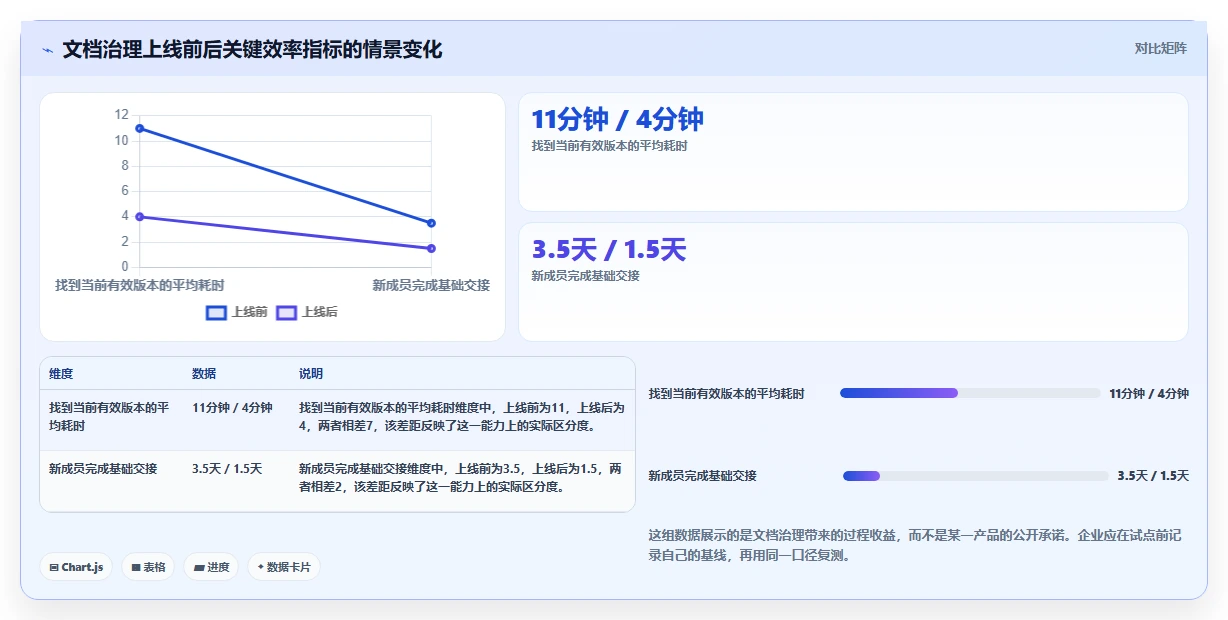The height and width of the screenshot is (620, 1228).
Task: Click the 说明 table column header
Action: [311, 374]
